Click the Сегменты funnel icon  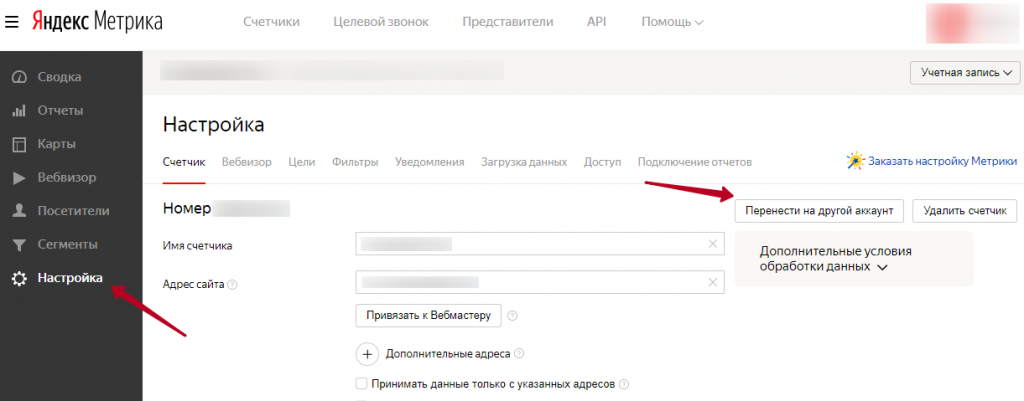click(19, 245)
